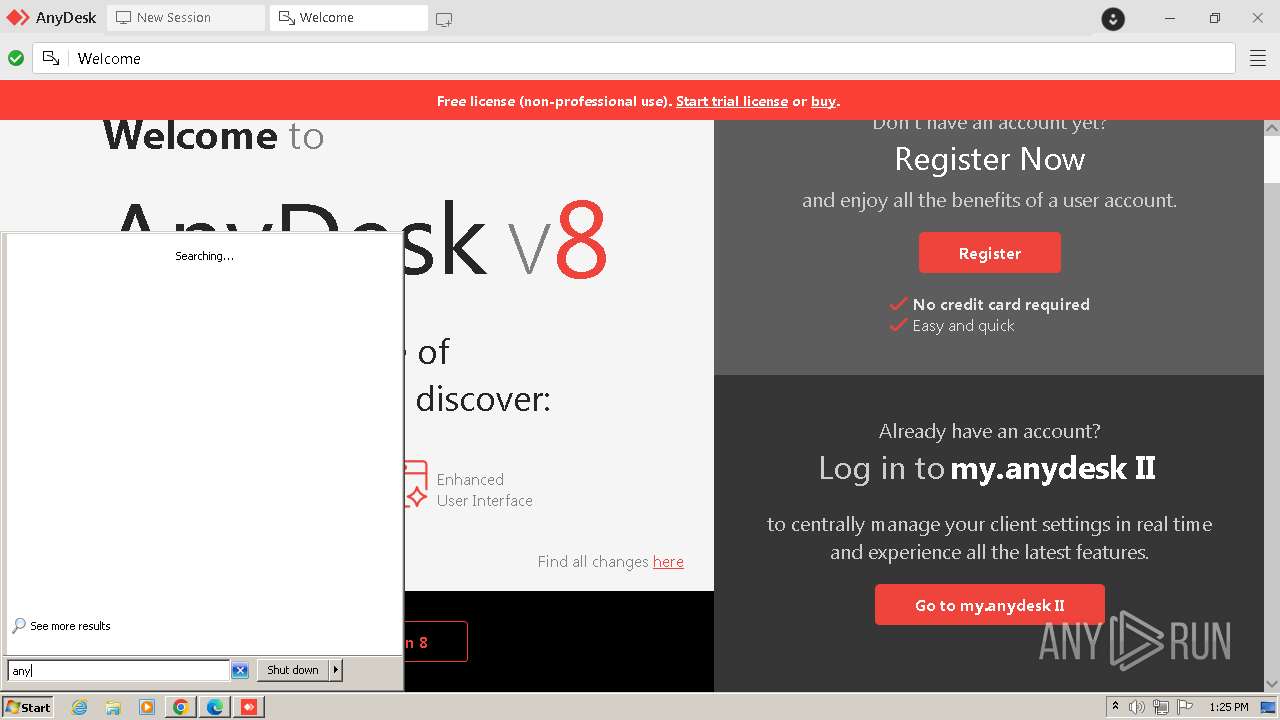Screen dimensions: 1280x720
Task: Click the taskbar clock showing 1:25 PM
Action: pyautogui.click(x=1229, y=707)
